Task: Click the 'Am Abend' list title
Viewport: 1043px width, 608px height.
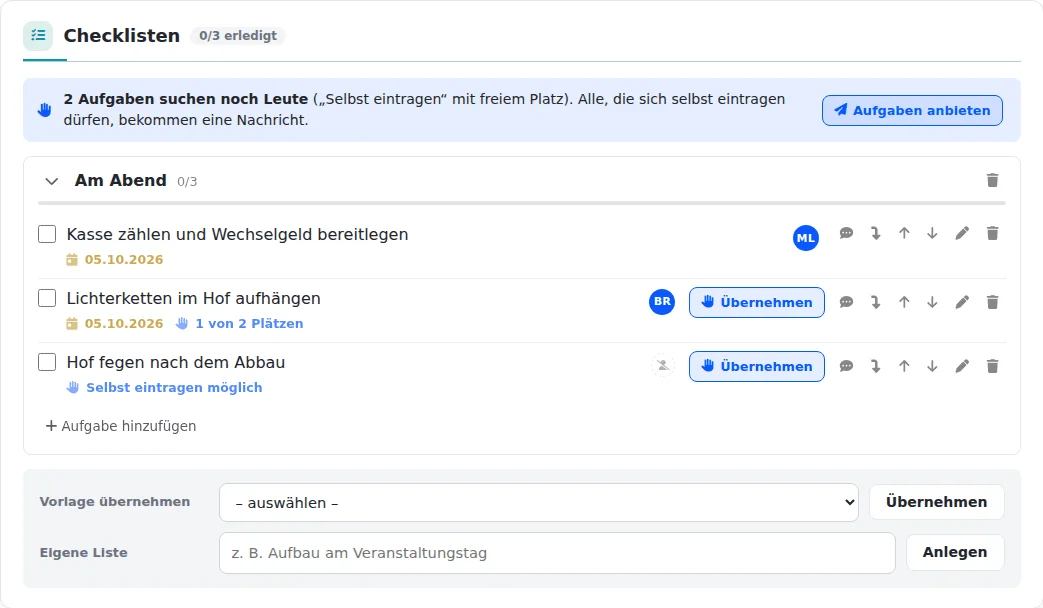Action: [x=120, y=180]
